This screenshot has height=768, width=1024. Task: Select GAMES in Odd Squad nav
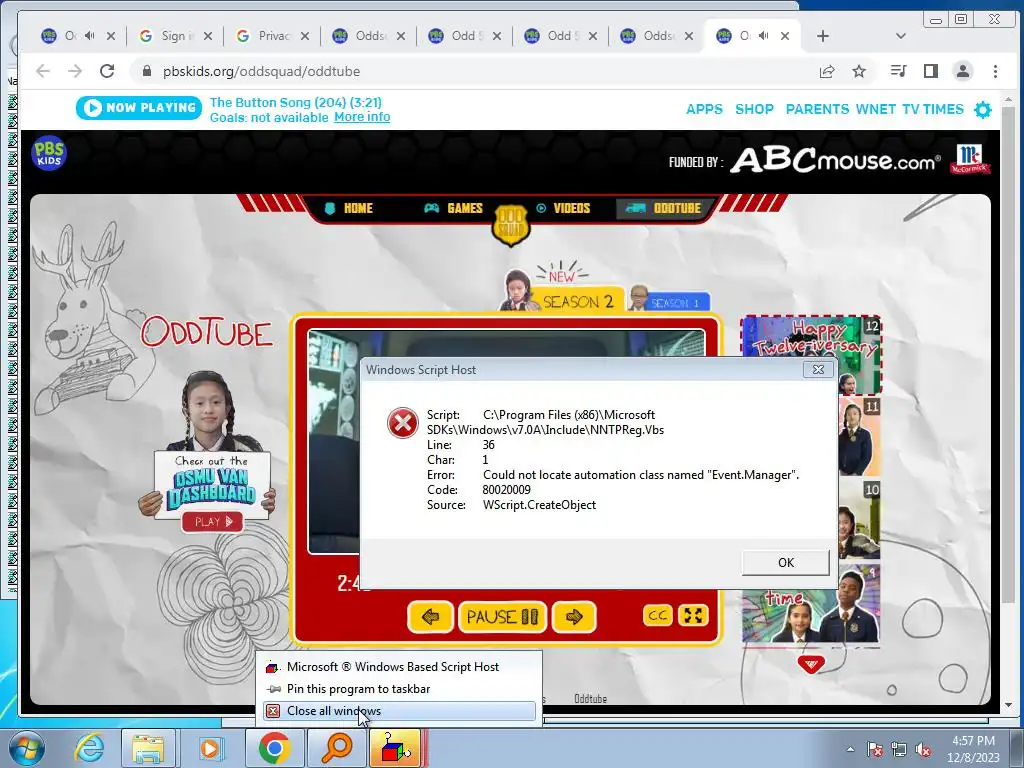(x=453, y=208)
